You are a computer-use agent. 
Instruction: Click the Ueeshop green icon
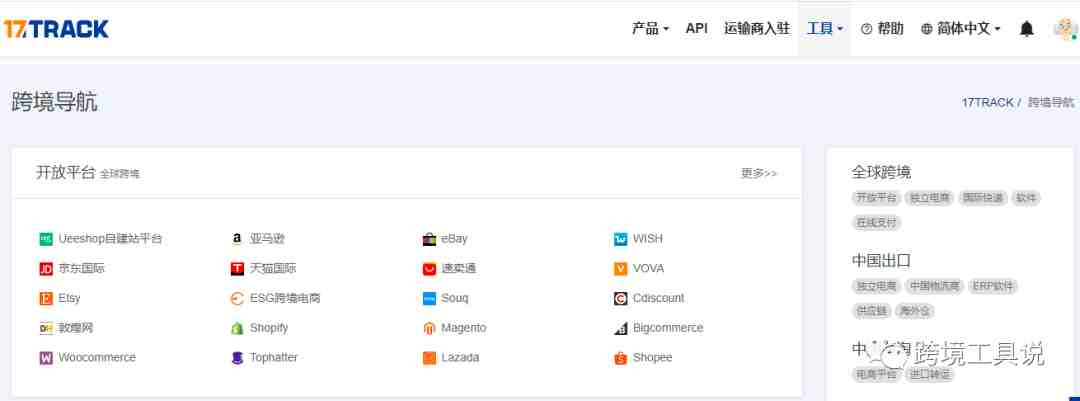pyautogui.click(x=46, y=239)
